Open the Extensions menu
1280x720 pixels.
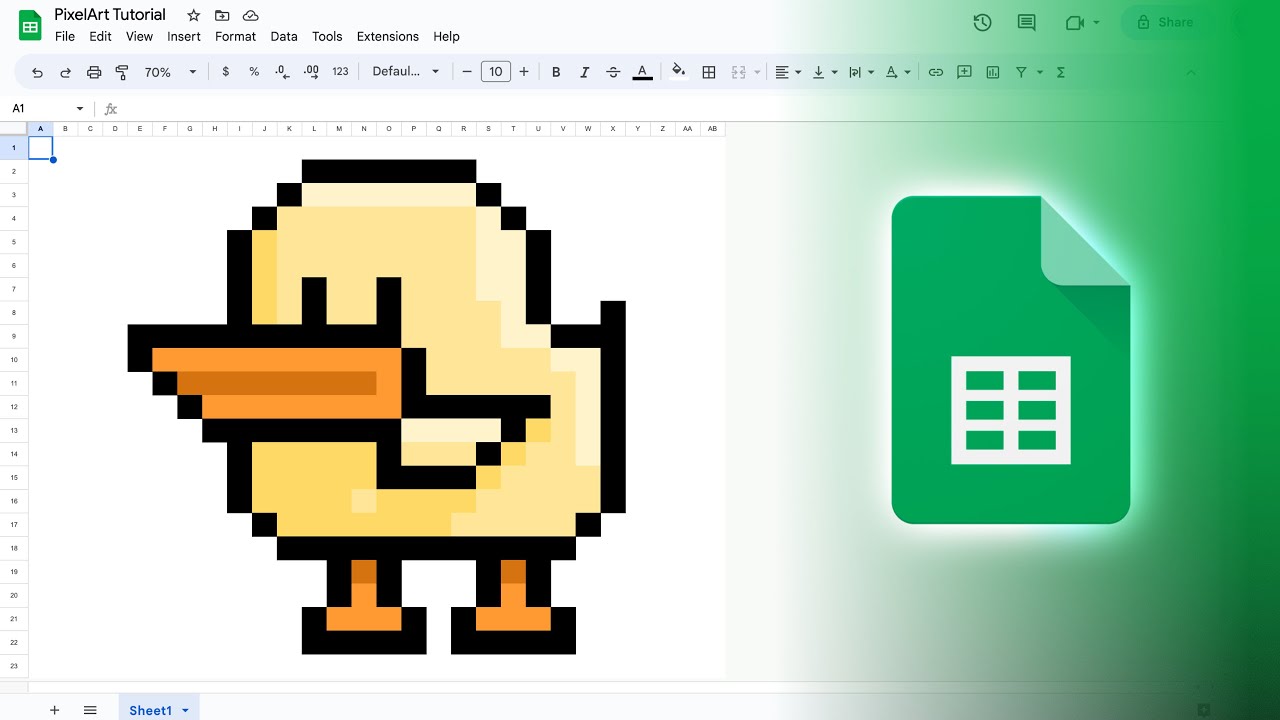click(388, 36)
